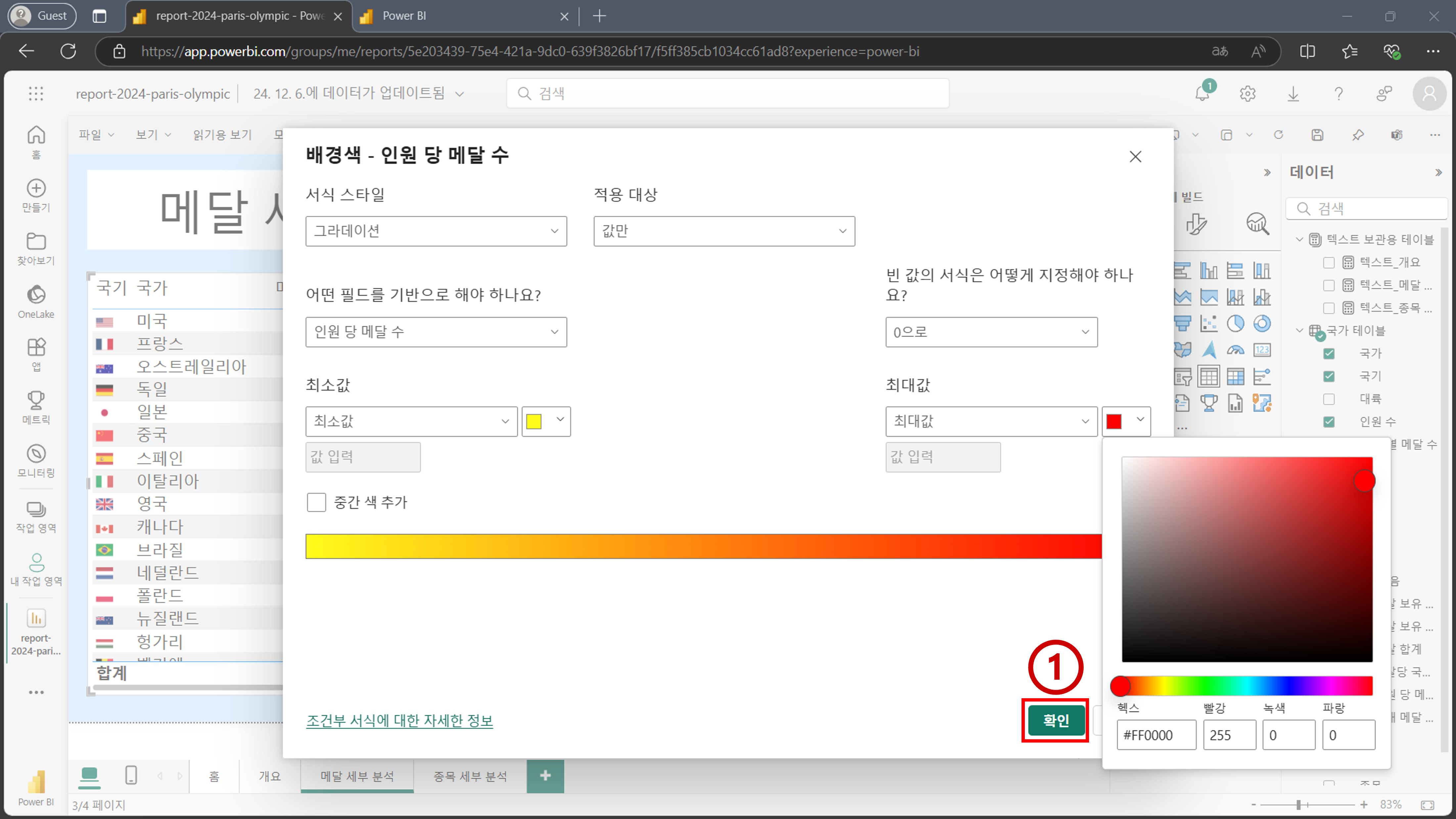Open the help question mark icon
Screen dimensions: 1456x819
click(1339, 93)
